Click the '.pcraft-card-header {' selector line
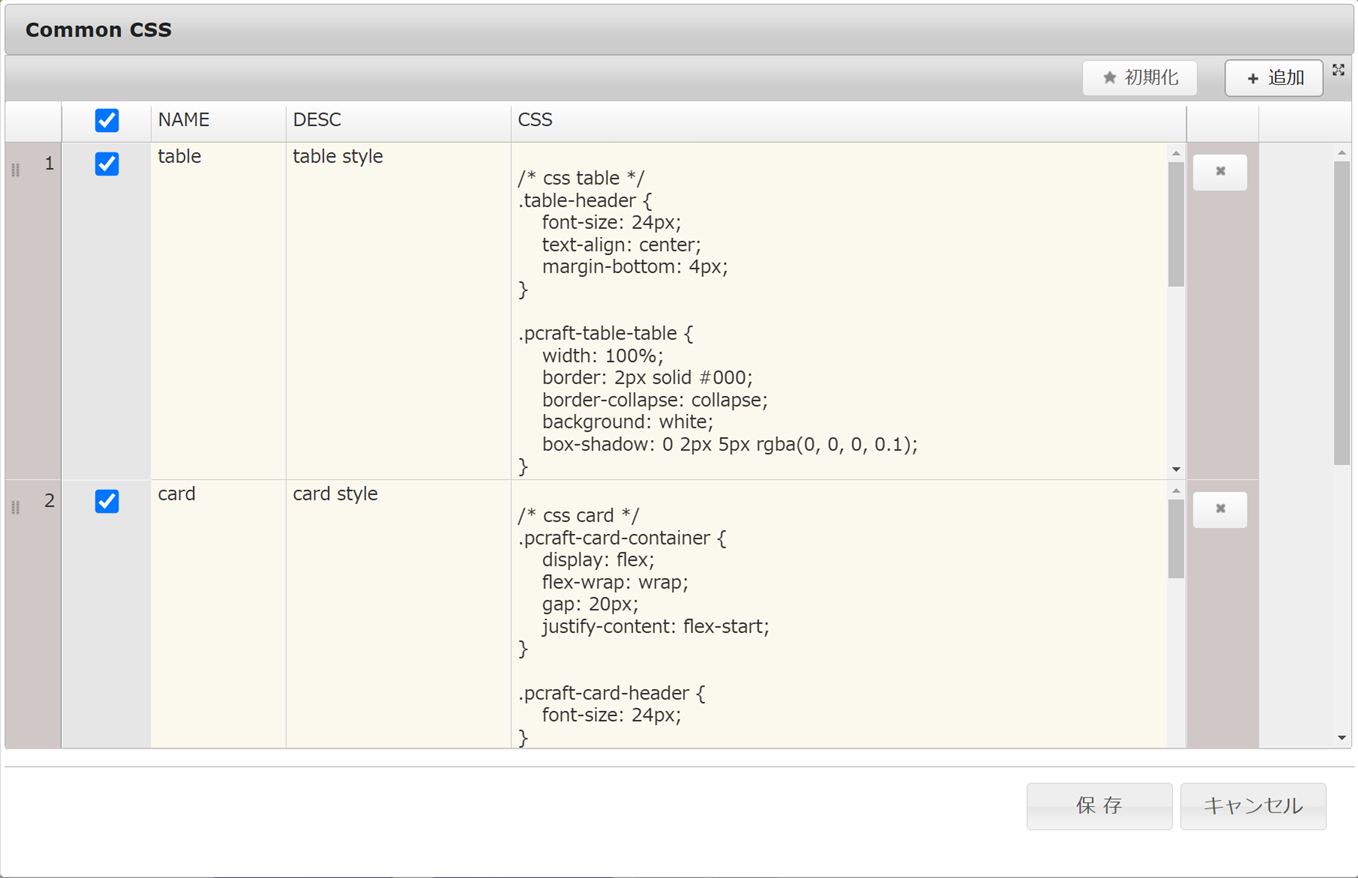This screenshot has width=1358, height=878. [x=611, y=693]
